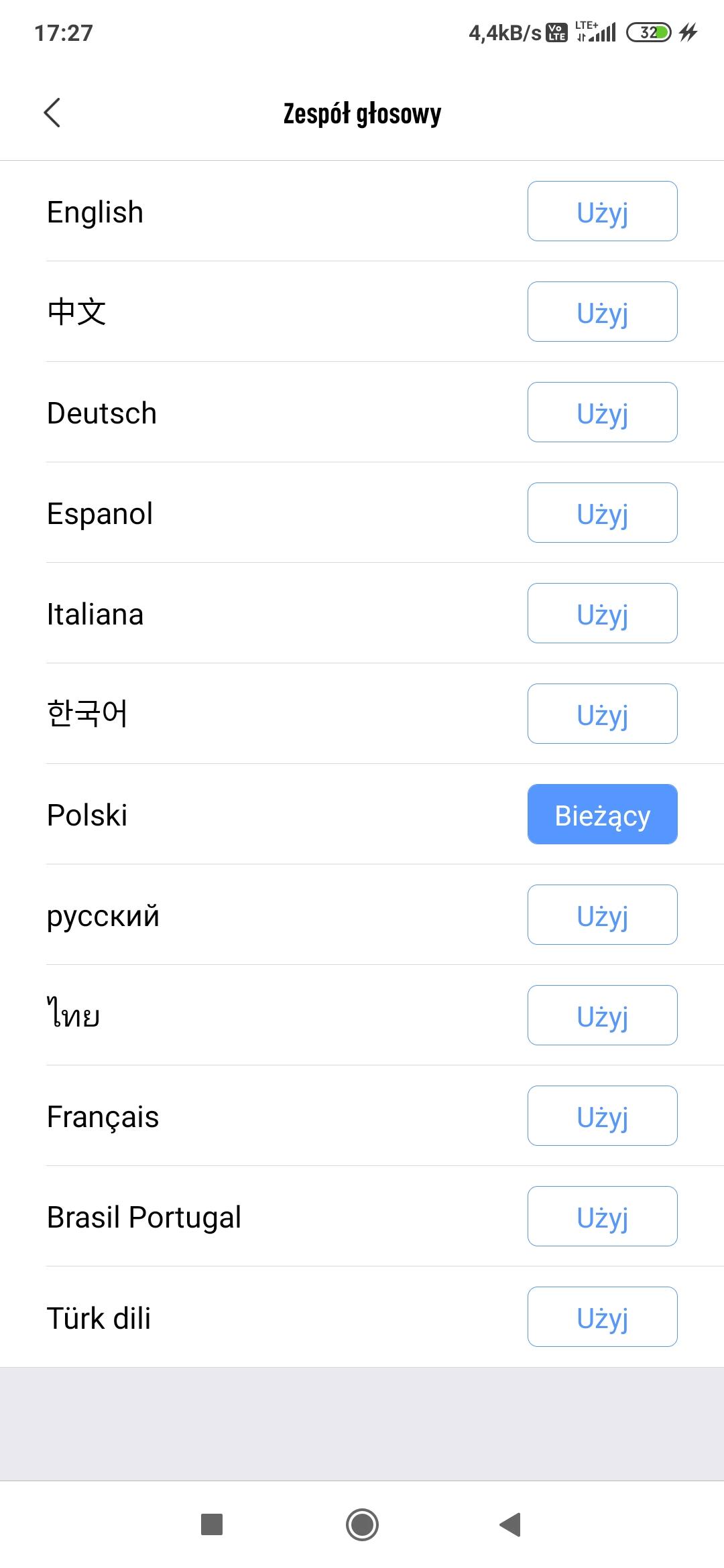Tap the Android recent apps square
Screen dimensions: 724x1568
click(x=212, y=1524)
